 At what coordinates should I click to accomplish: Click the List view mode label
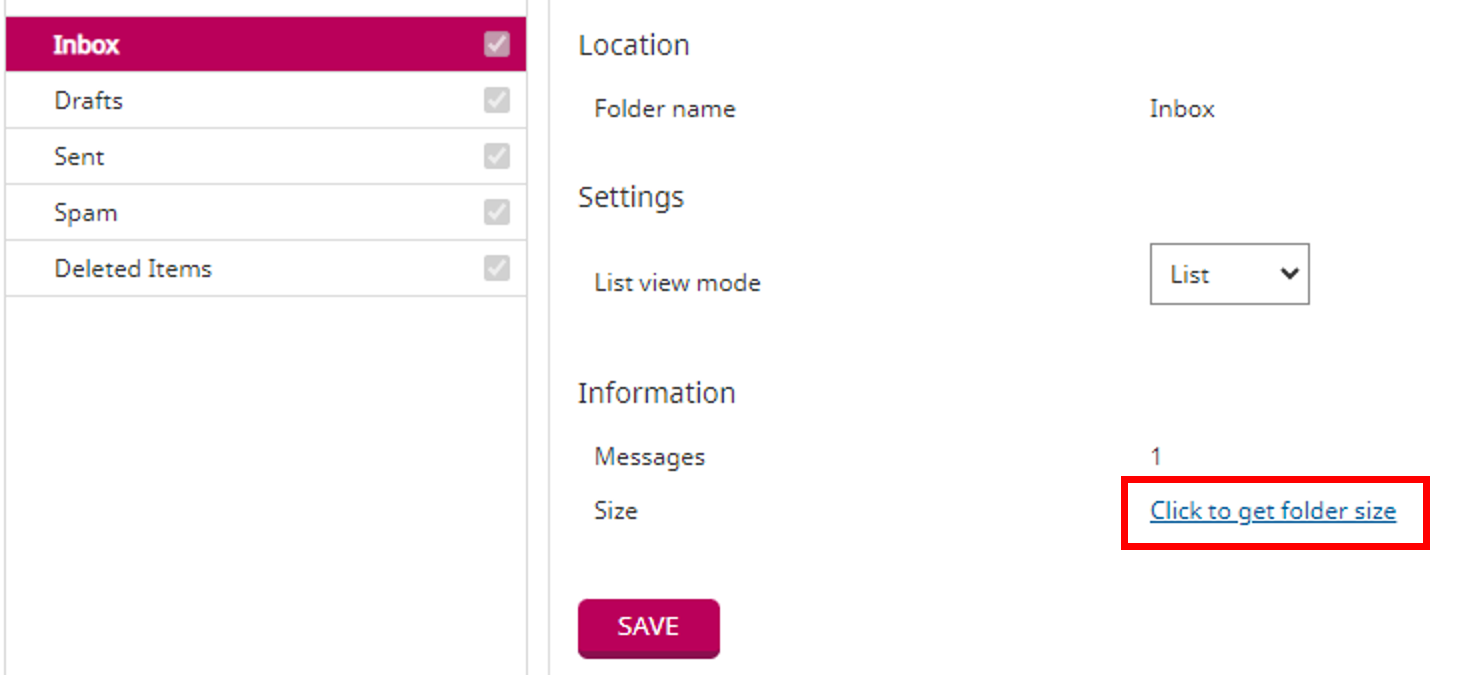(x=677, y=282)
